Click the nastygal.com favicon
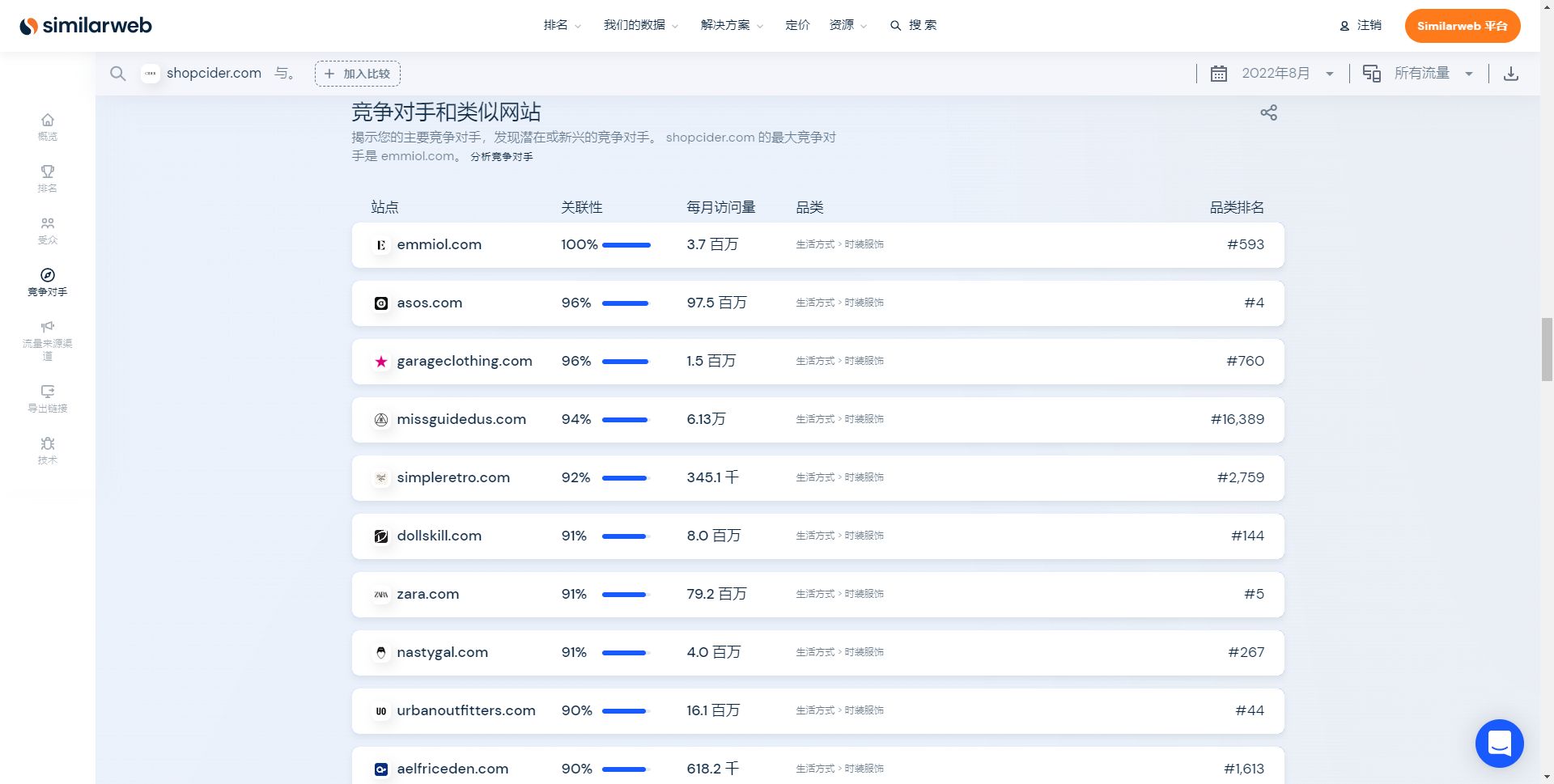The width and height of the screenshot is (1554, 784). click(x=381, y=653)
